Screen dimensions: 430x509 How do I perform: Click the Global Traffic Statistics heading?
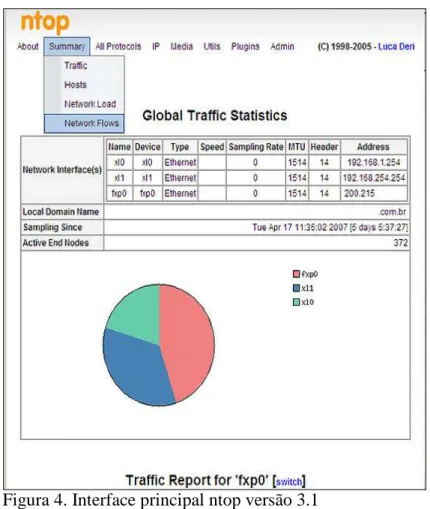[x=215, y=116]
